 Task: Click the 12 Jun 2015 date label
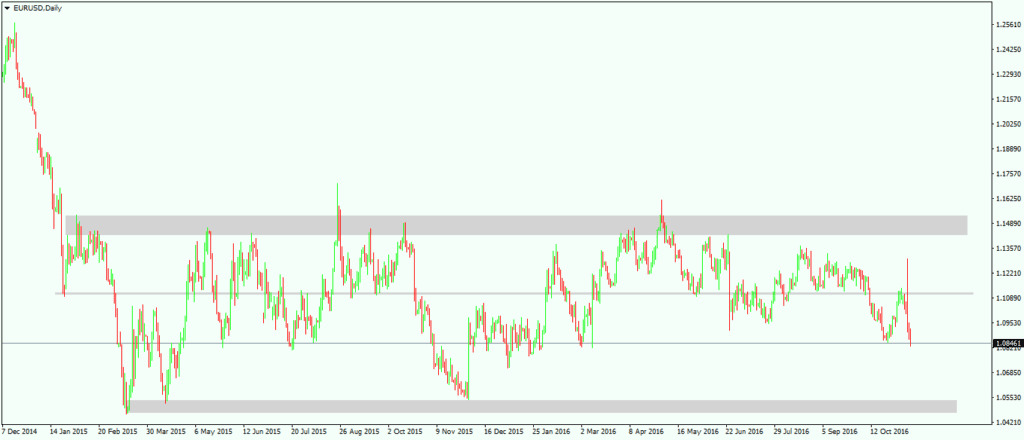pos(262,432)
